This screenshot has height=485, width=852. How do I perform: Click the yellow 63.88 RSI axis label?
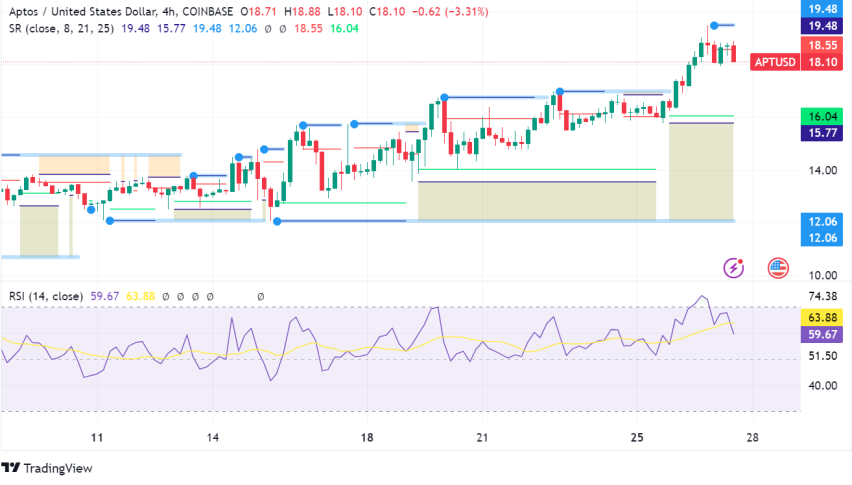tap(823, 317)
